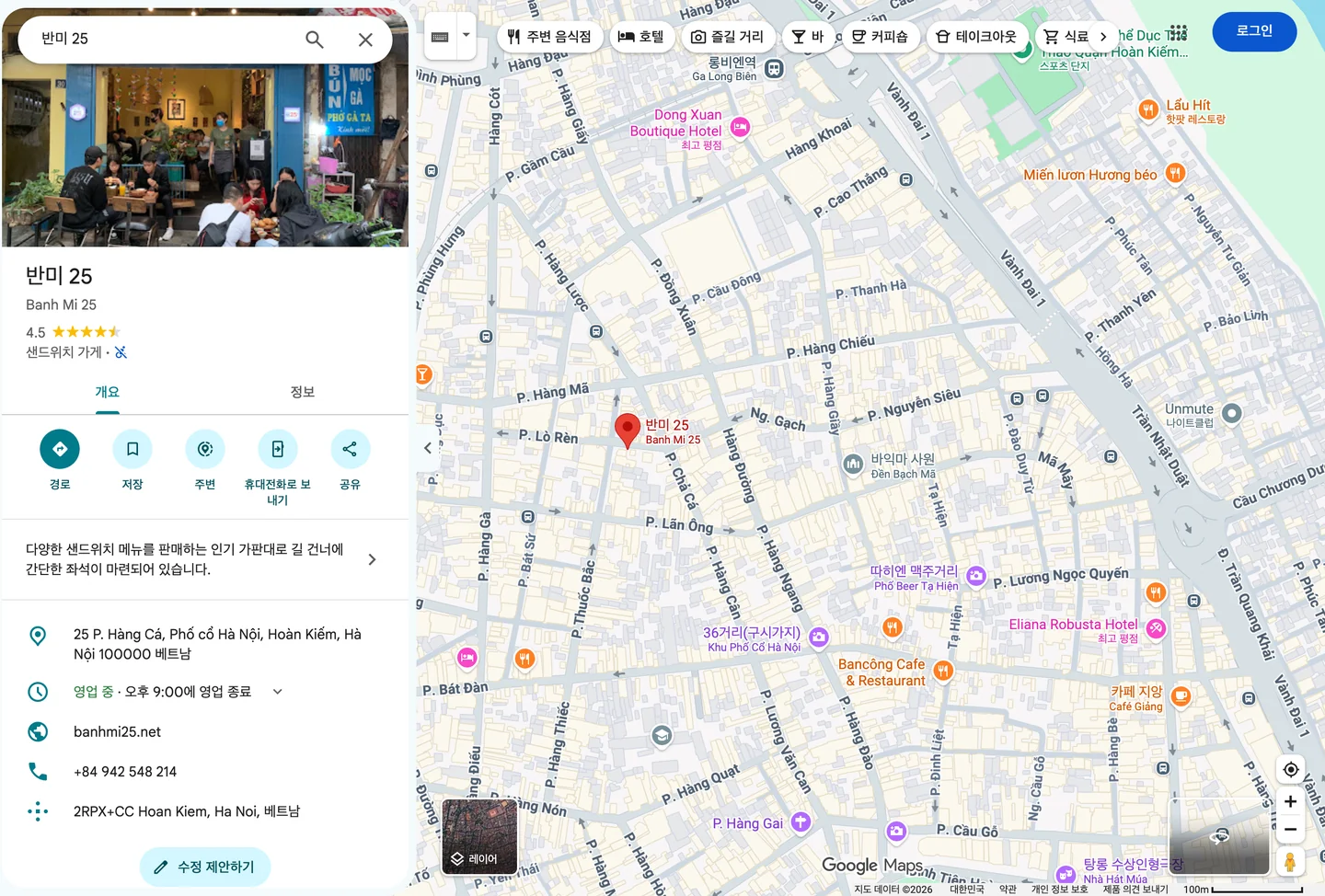The height and width of the screenshot is (896, 1325).
Task: Open the Banh Mi 25 storefront photo
Action: coord(205,155)
